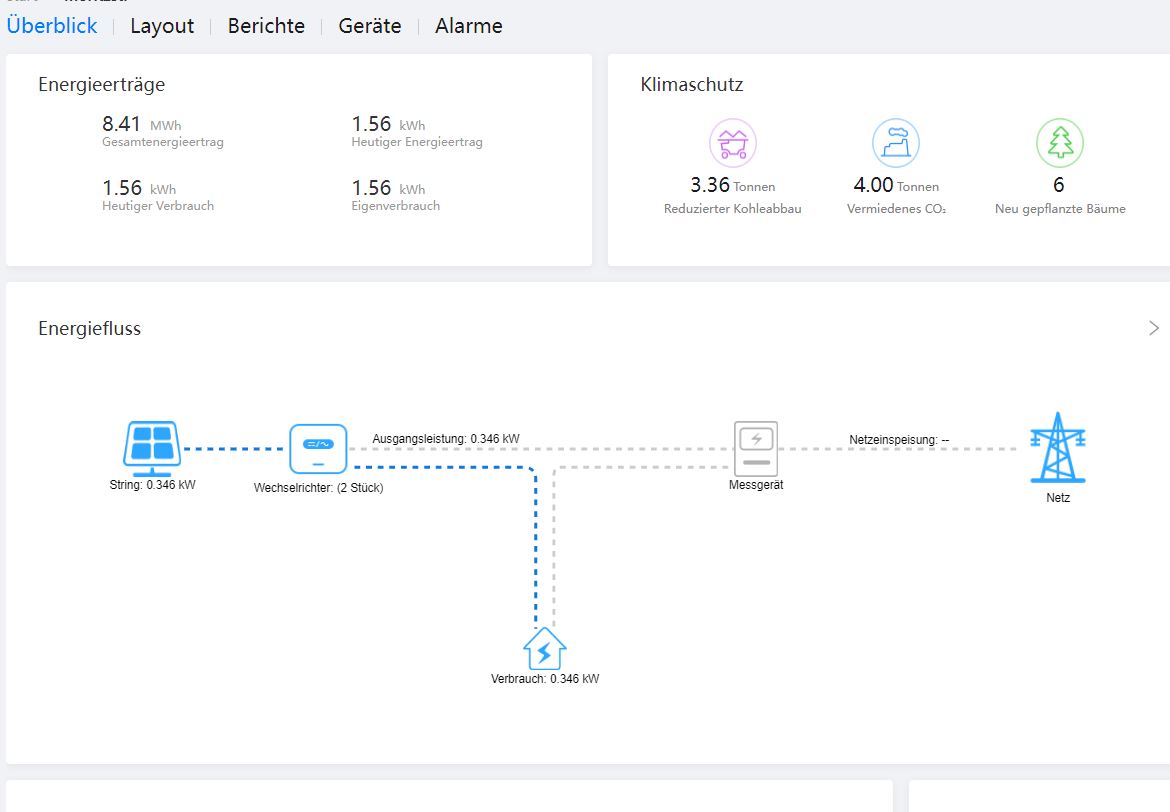Click the Netz power tower icon
The image size is (1170, 812).
tap(1057, 447)
